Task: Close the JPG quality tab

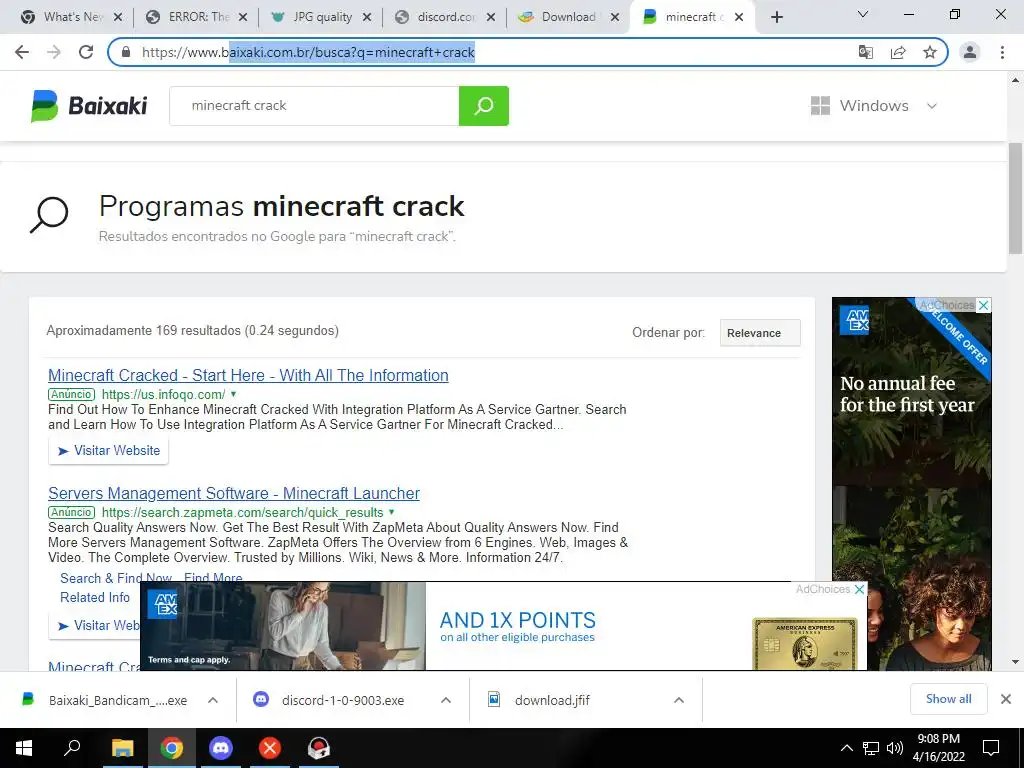Action: coord(367,18)
